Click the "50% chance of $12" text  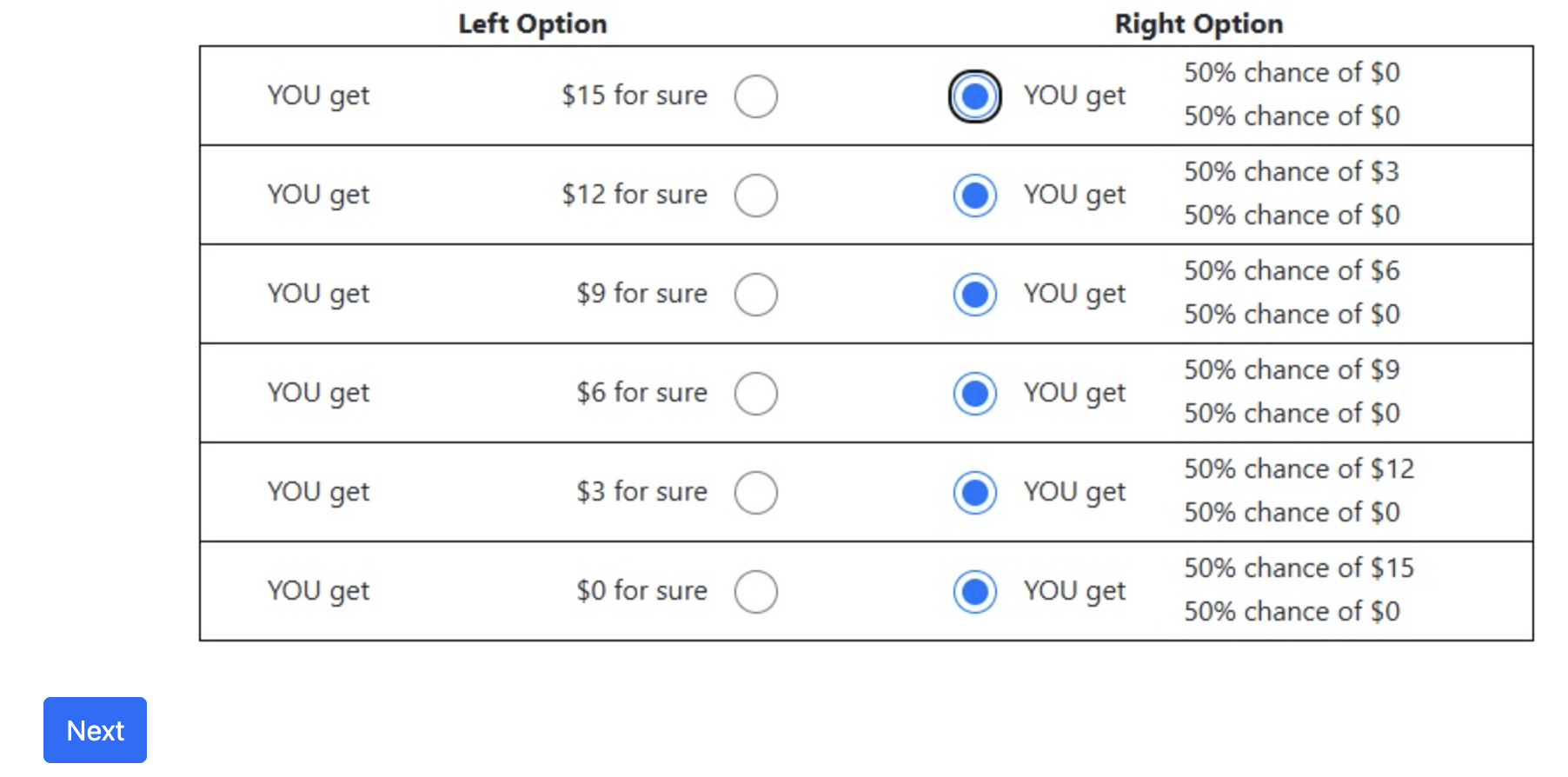pos(1299,468)
